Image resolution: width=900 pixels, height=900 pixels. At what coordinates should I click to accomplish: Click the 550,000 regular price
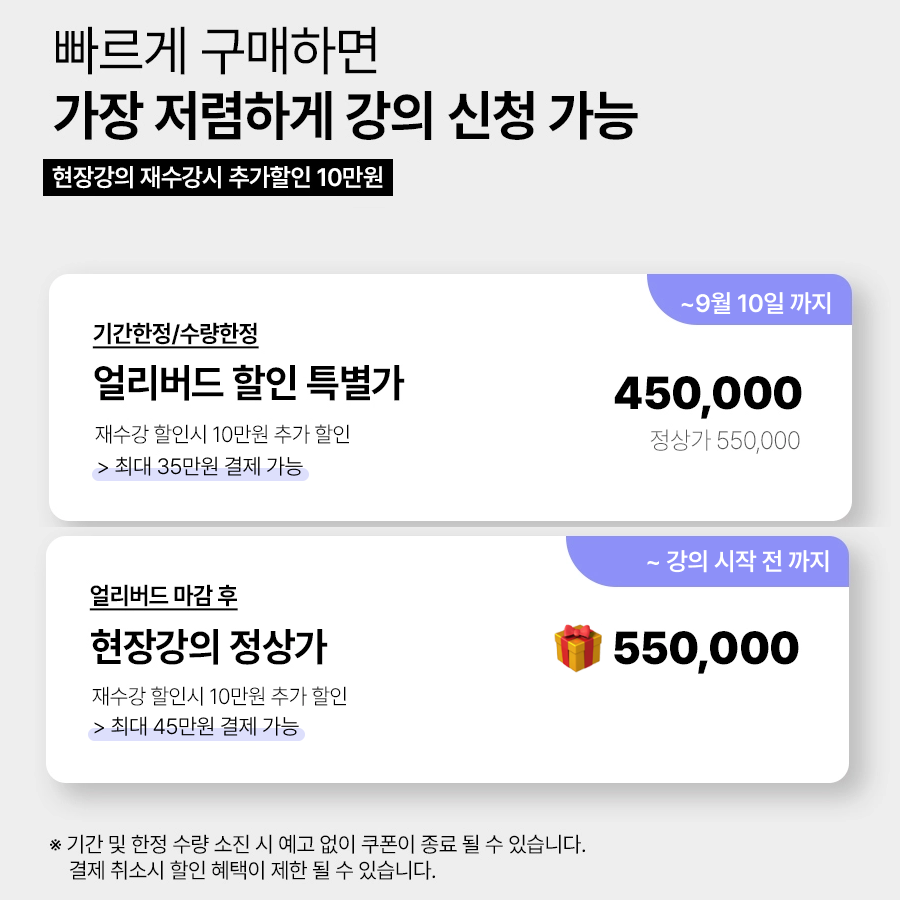coord(706,649)
